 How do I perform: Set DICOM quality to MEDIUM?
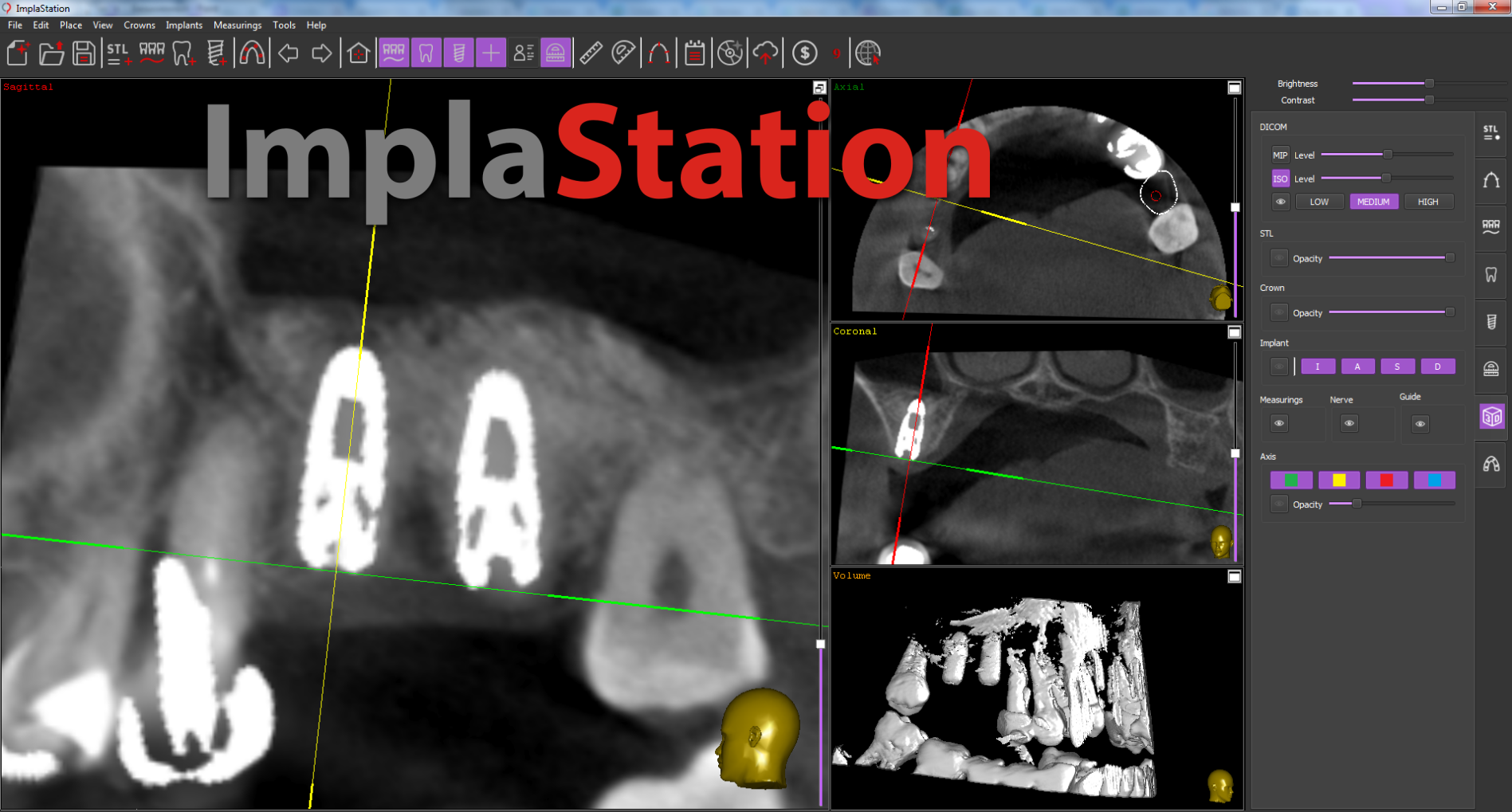[x=1373, y=202]
